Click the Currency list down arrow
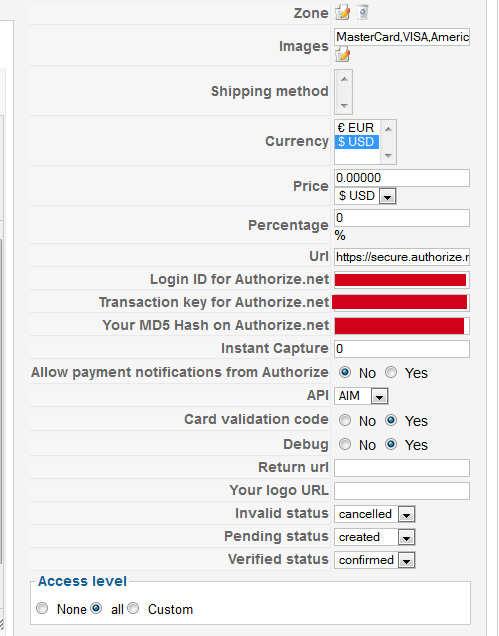 [388, 156]
